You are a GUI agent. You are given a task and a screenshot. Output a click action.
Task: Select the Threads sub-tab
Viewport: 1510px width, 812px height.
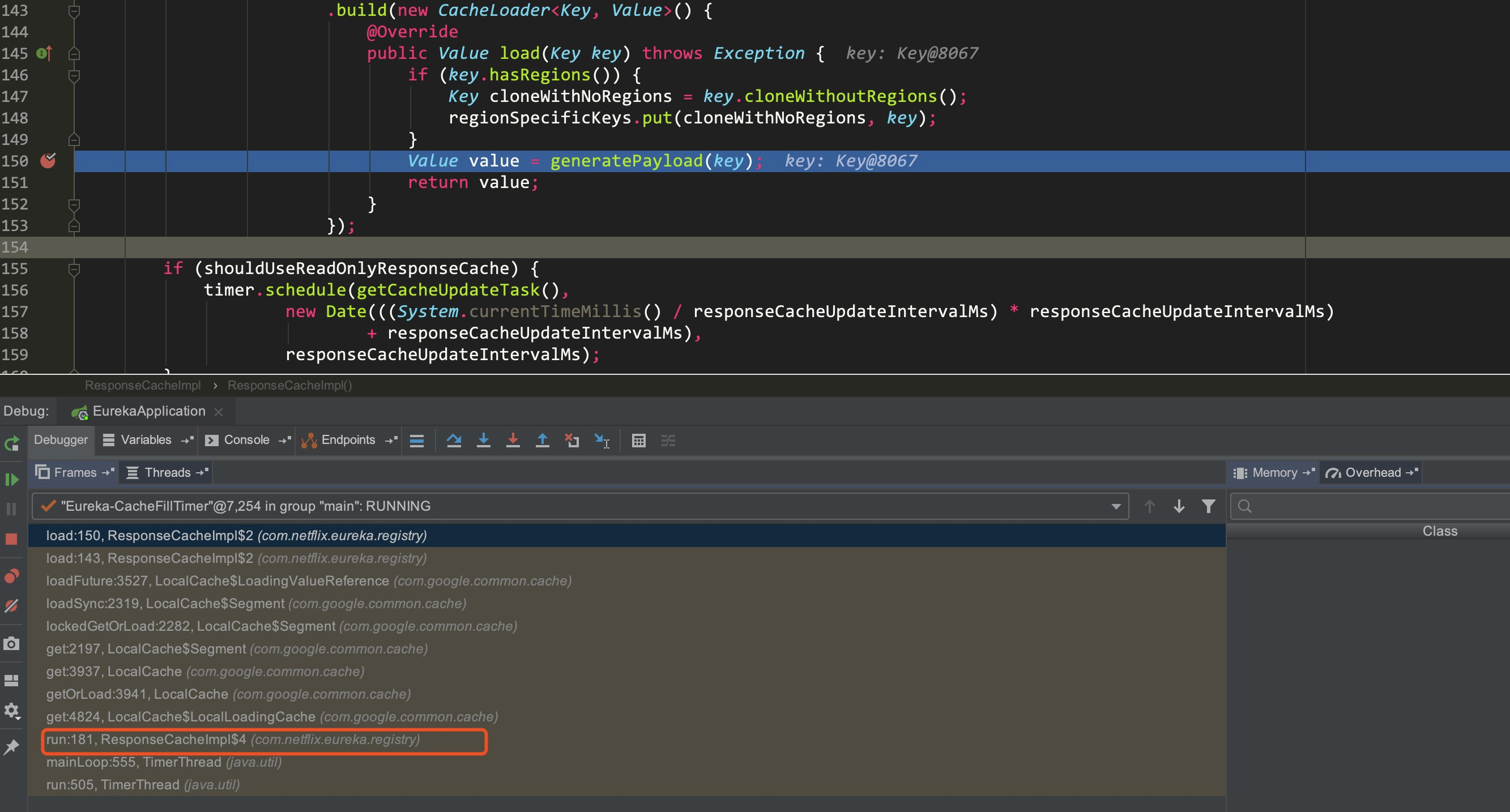[x=168, y=472]
